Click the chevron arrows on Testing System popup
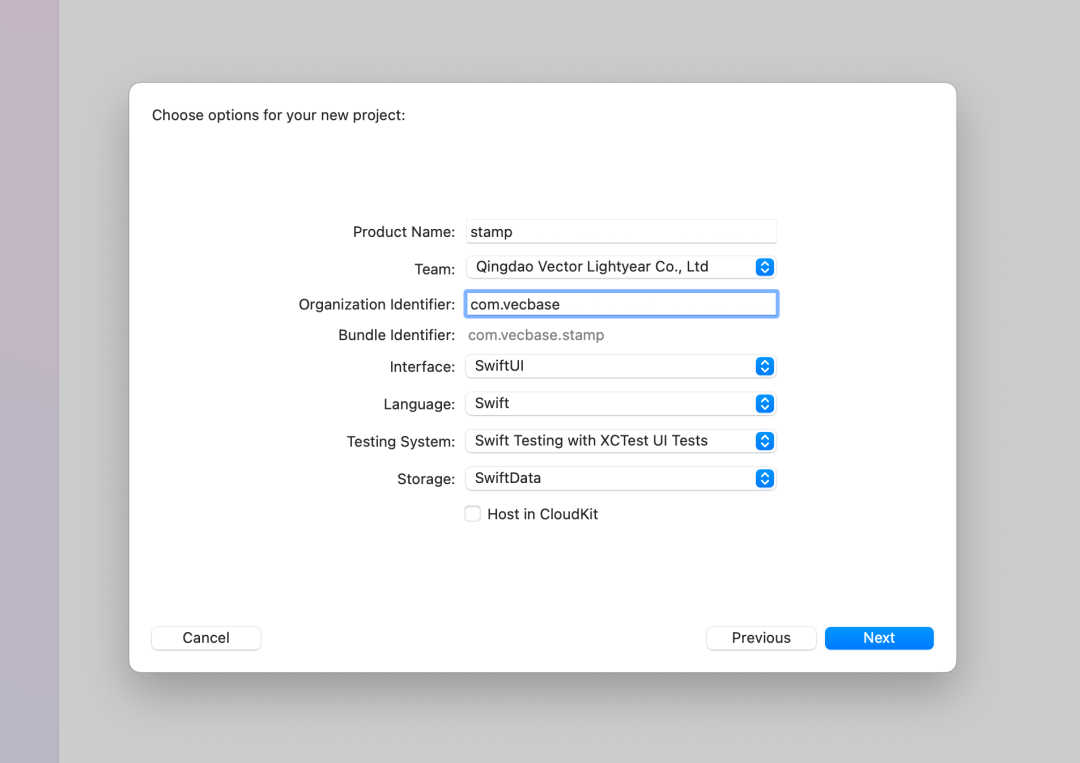The image size is (1080, 763). [x=764, y=441]
